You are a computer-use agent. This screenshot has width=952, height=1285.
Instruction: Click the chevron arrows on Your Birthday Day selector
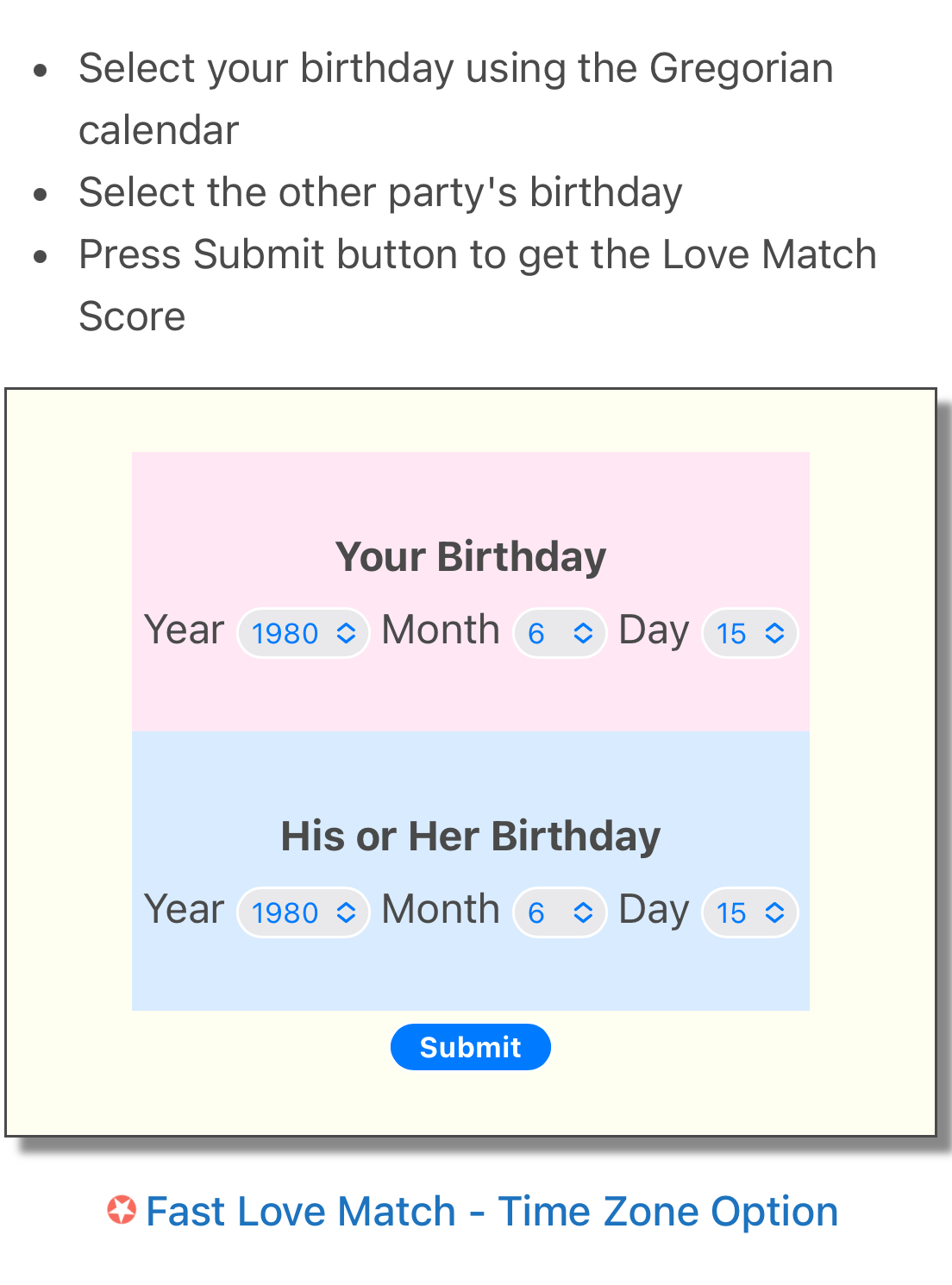click(x=774, y=633)
